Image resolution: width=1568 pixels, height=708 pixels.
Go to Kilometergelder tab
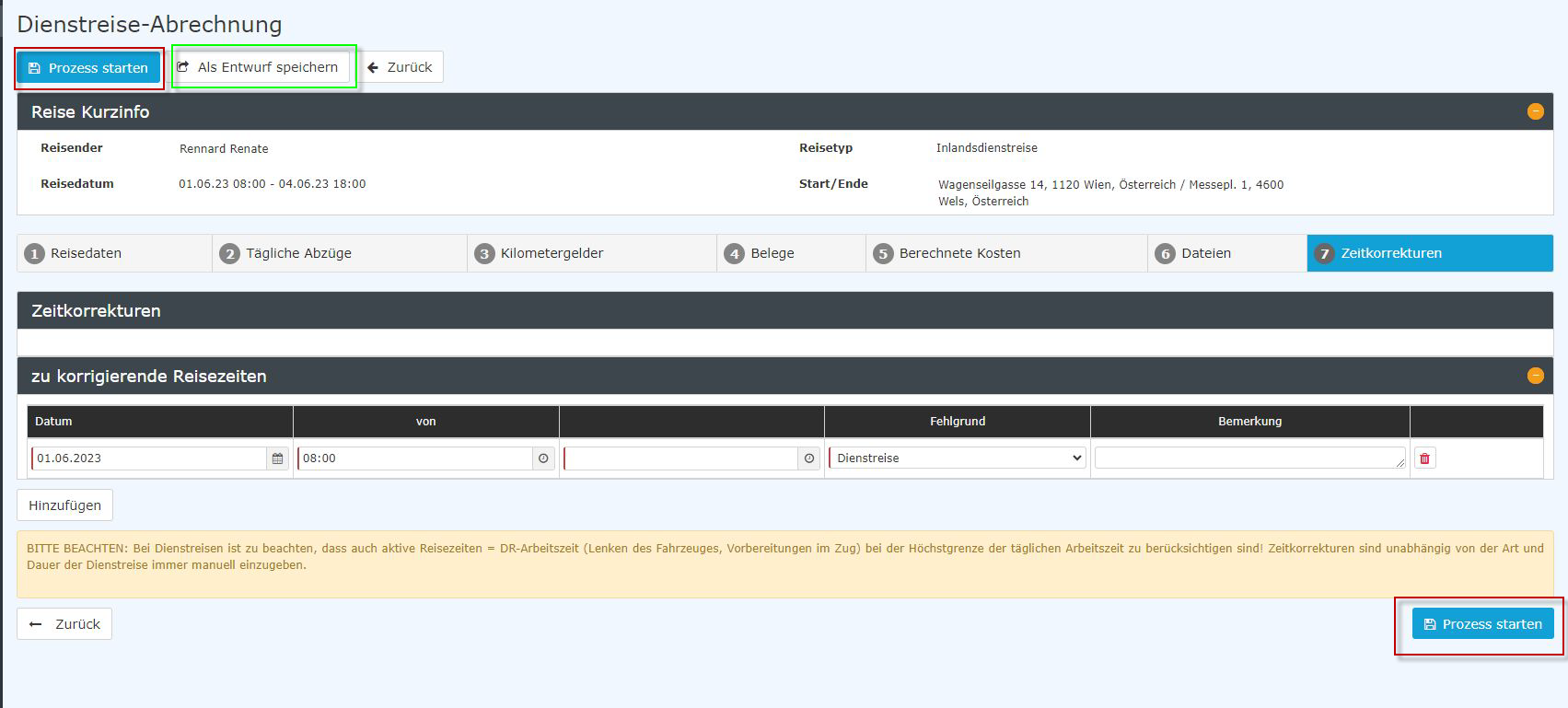point(592,253)
